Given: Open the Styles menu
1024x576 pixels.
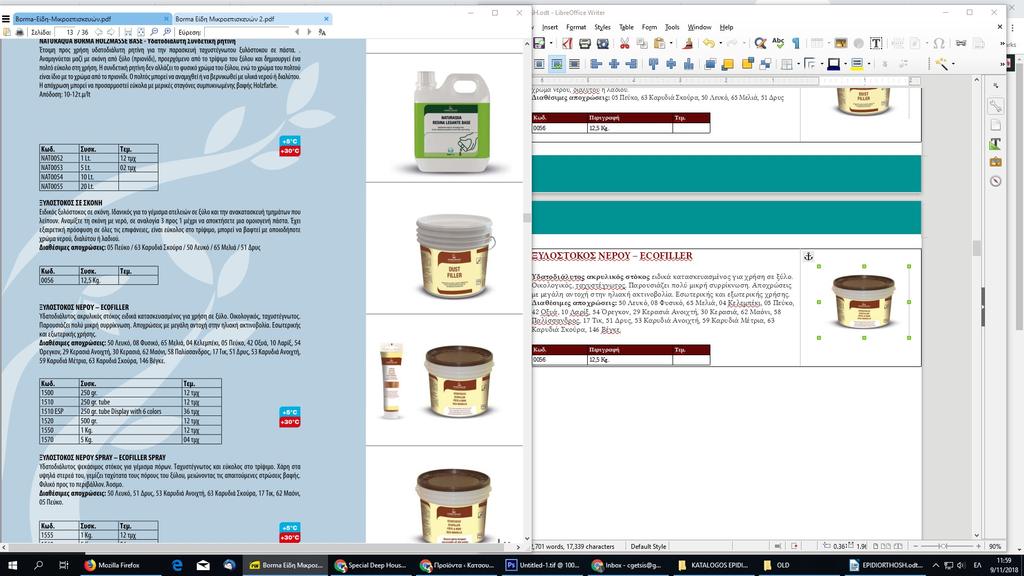Looking at the screenshot, I should [x=602, y=27].
